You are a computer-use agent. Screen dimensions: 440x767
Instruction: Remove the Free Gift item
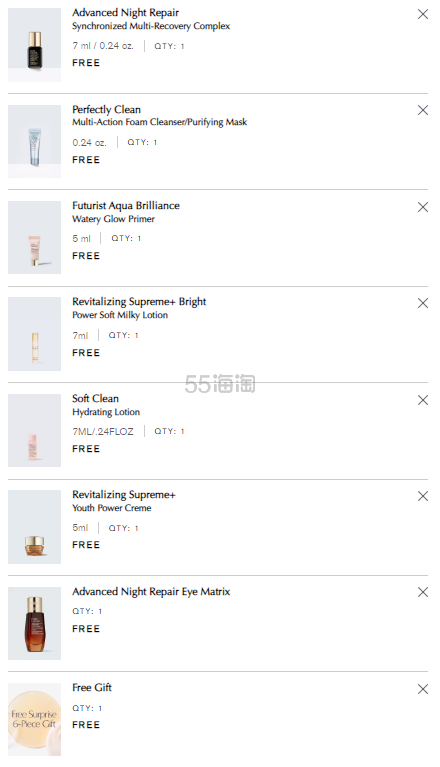(x=423, y=689)
